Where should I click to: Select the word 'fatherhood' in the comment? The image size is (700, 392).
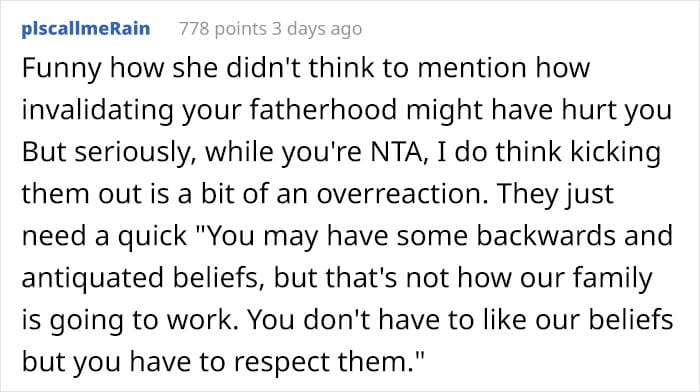323,109
